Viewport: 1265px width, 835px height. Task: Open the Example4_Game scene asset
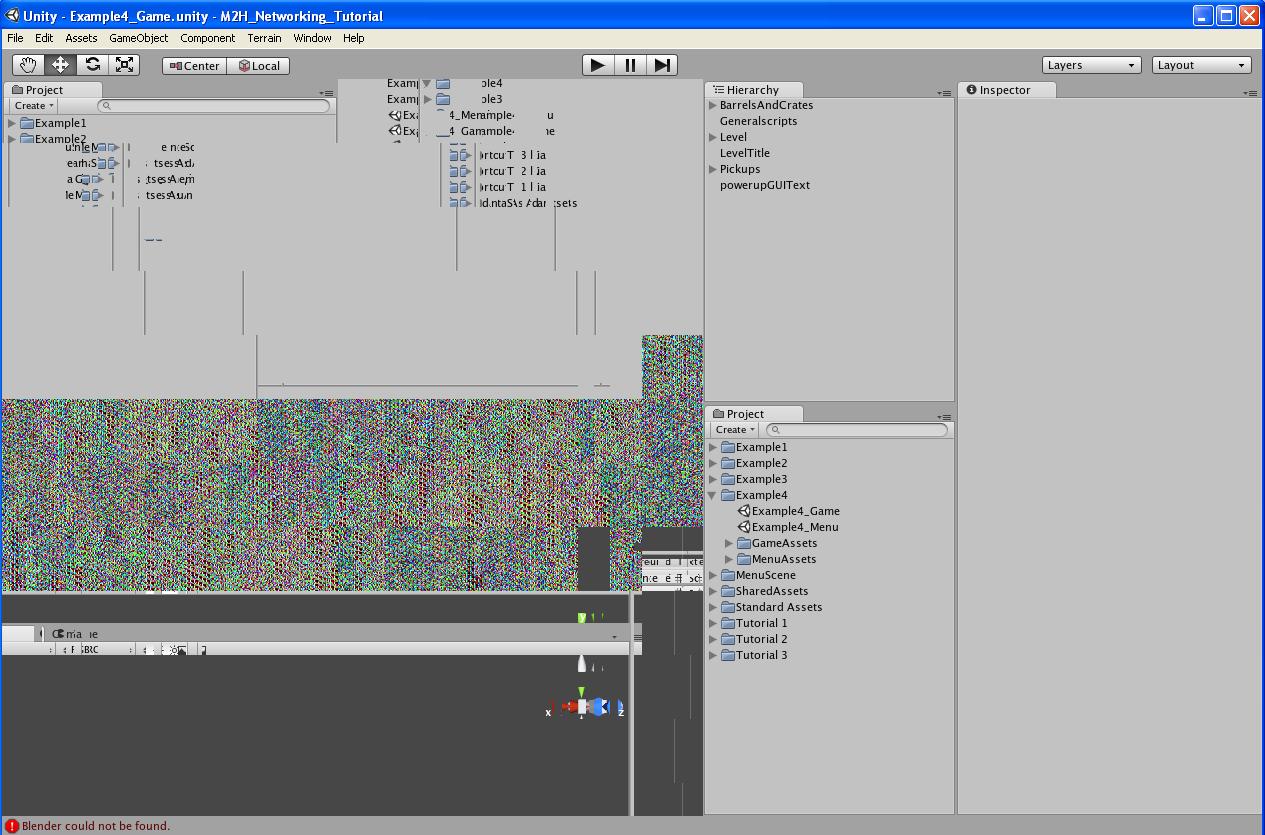795,511
